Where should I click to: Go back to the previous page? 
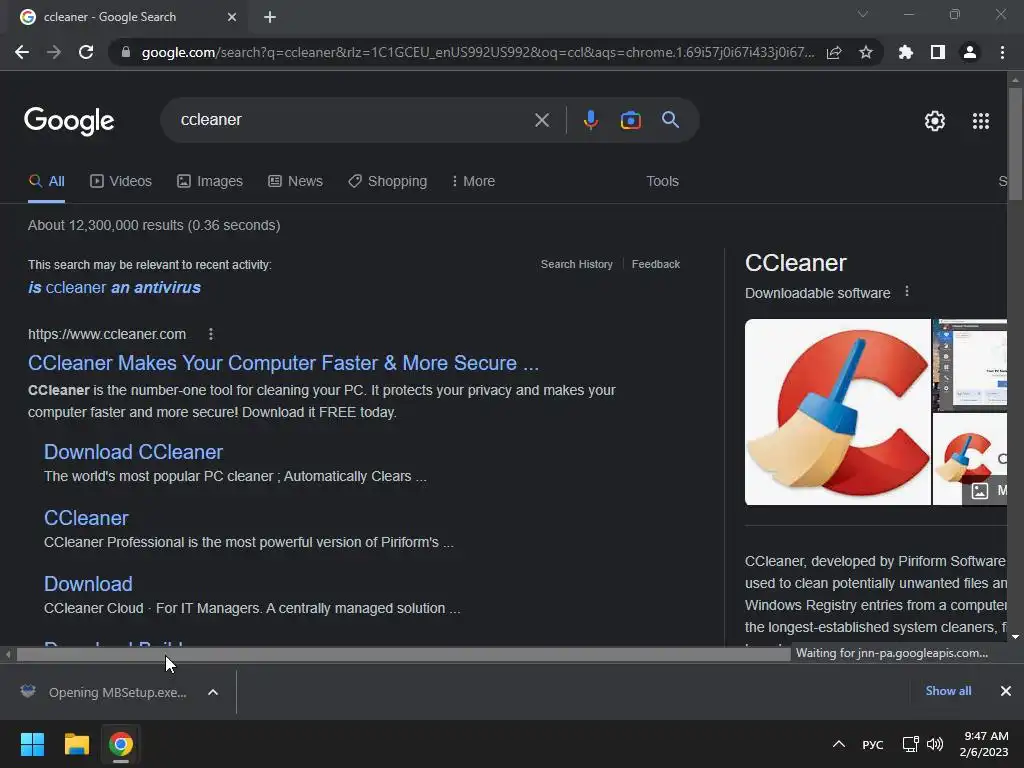point(22,52)
